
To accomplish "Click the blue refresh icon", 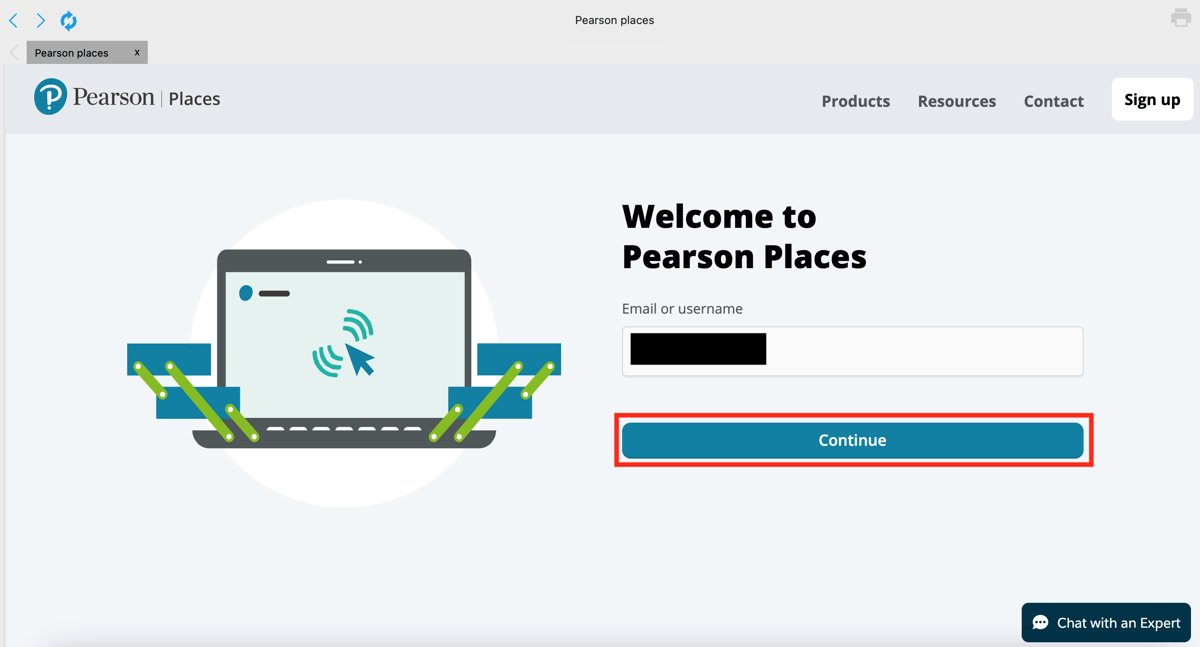I will click(68, 20).
